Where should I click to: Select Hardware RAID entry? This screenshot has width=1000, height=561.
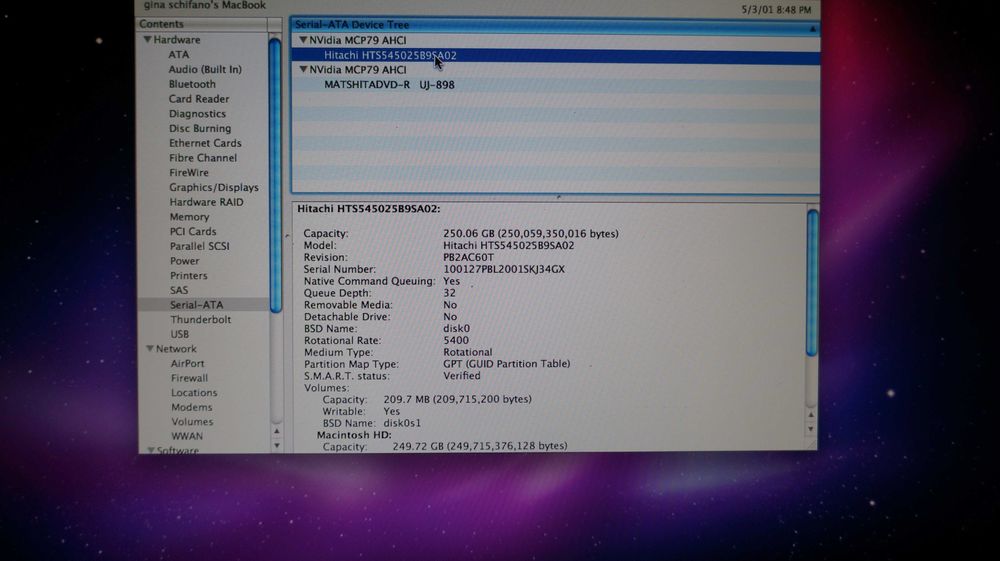pos(206,202)
